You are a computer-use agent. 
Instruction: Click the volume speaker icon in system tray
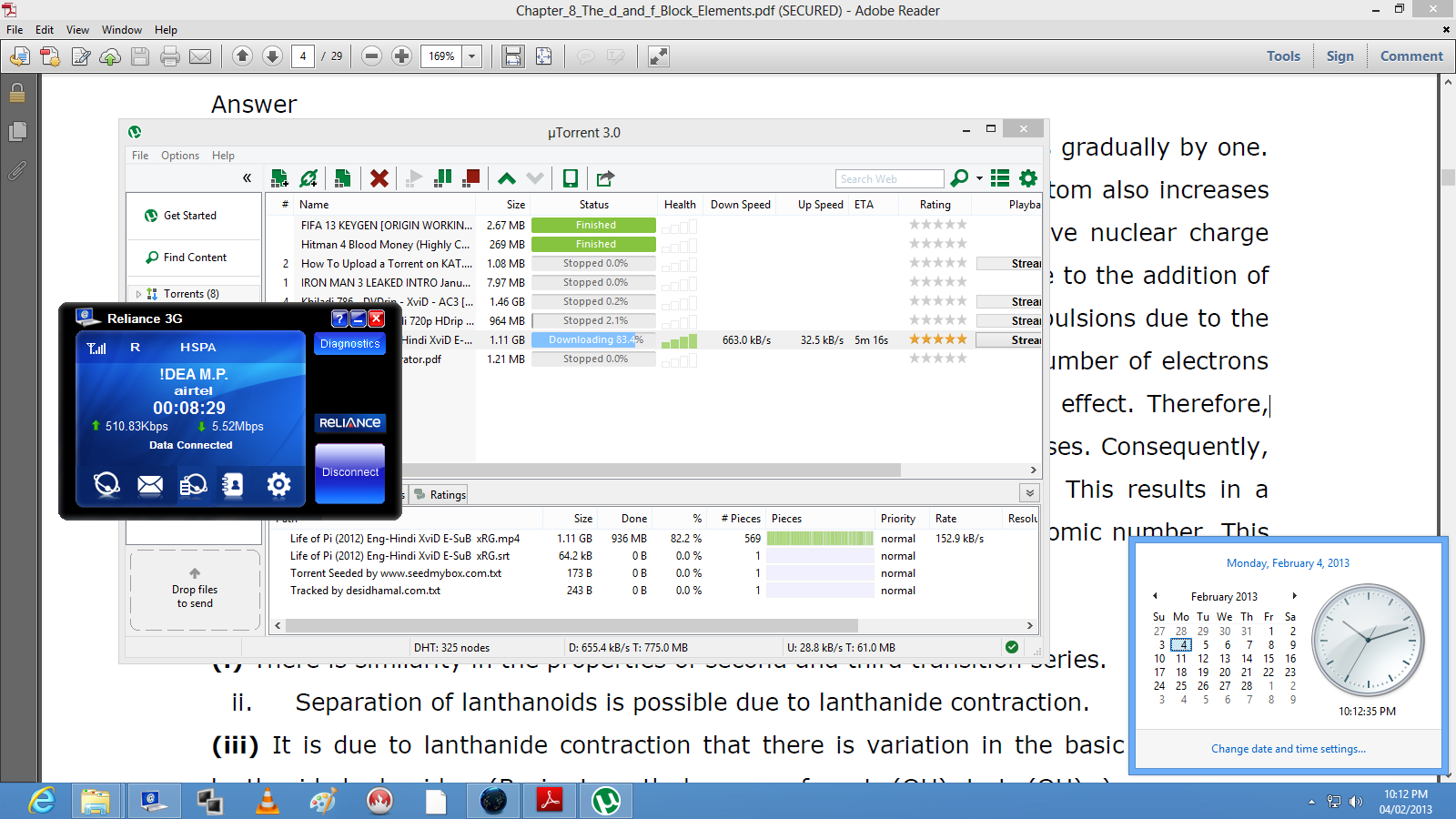[x=1355, y=802]
